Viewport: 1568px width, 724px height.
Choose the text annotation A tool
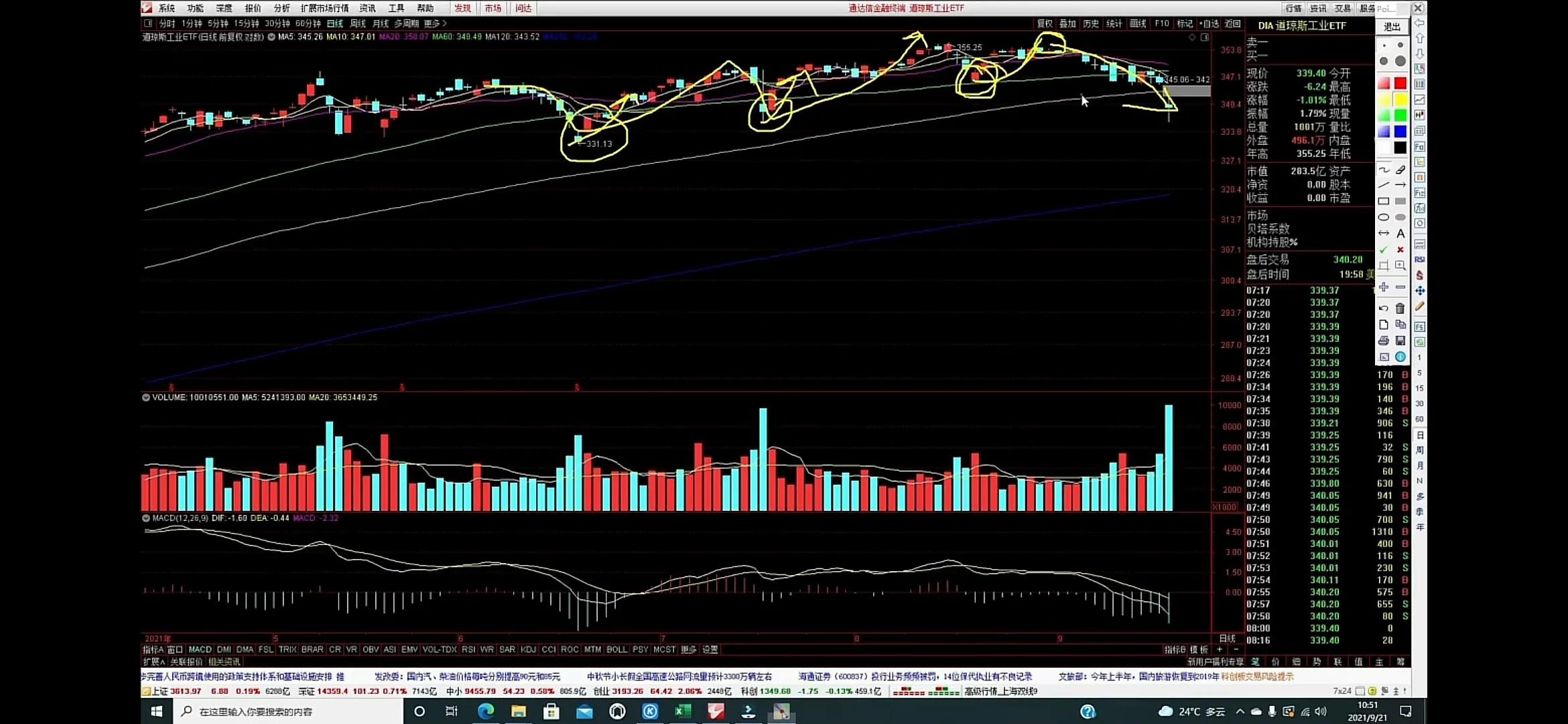coord(1400,233)
